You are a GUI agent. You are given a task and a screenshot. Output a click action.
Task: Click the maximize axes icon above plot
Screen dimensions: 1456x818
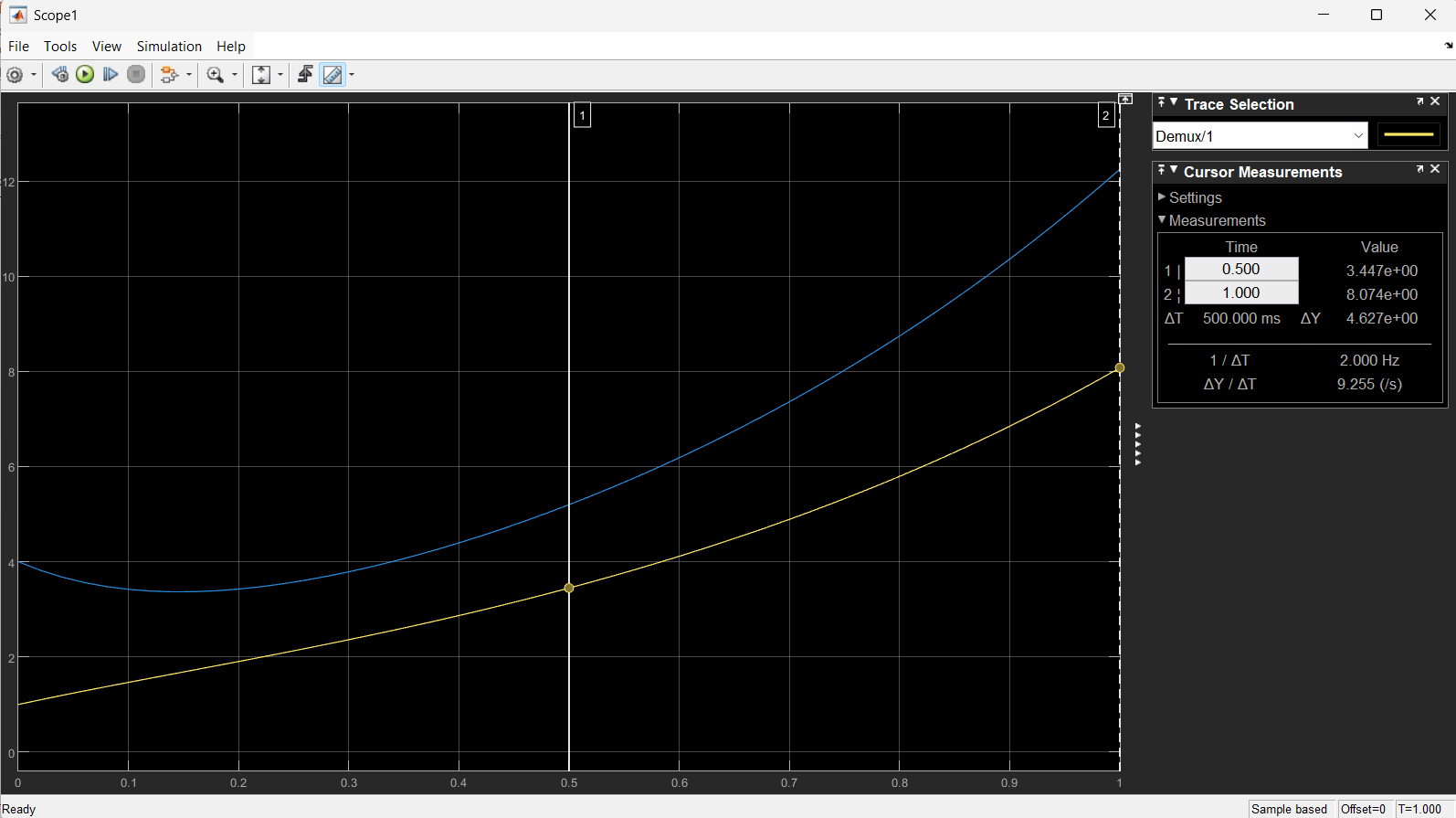point(1126,99)
